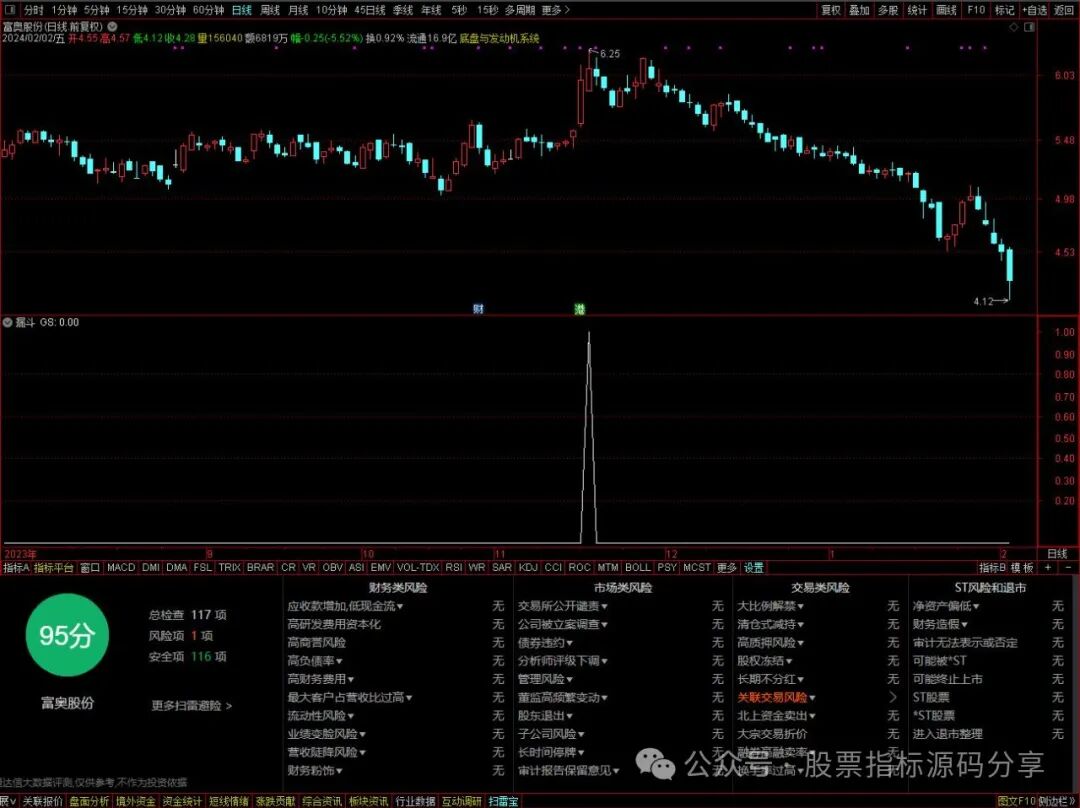Click the 标记 mark button
The image size is (1080, 808).
(x=1005, y=10)
